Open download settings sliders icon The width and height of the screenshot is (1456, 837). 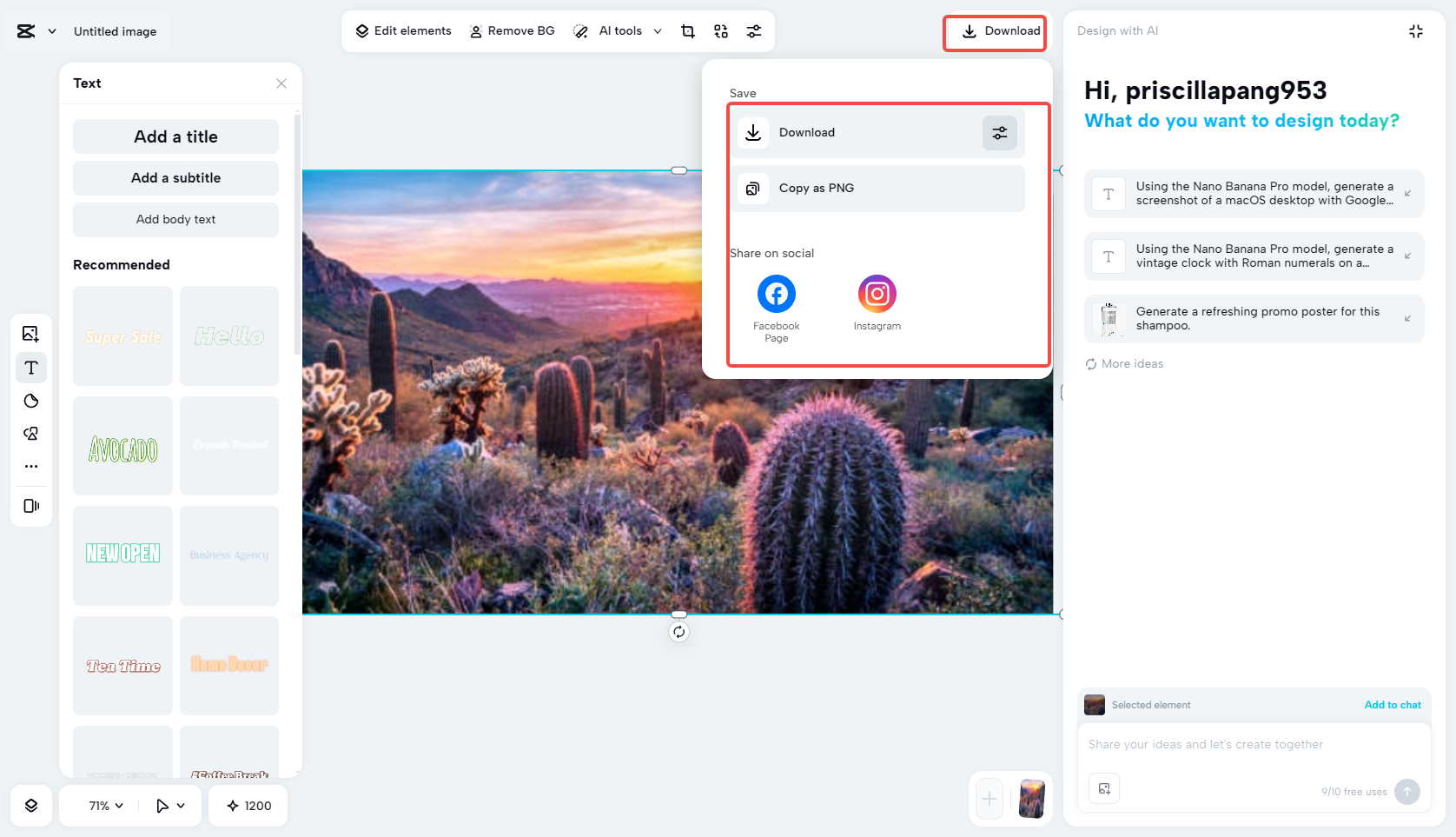coord(1000,133)
